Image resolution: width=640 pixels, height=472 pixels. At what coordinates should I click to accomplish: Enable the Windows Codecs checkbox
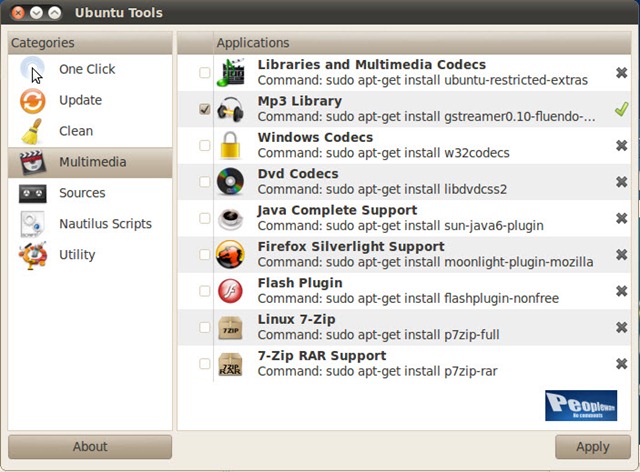click(x=204, y=145)
